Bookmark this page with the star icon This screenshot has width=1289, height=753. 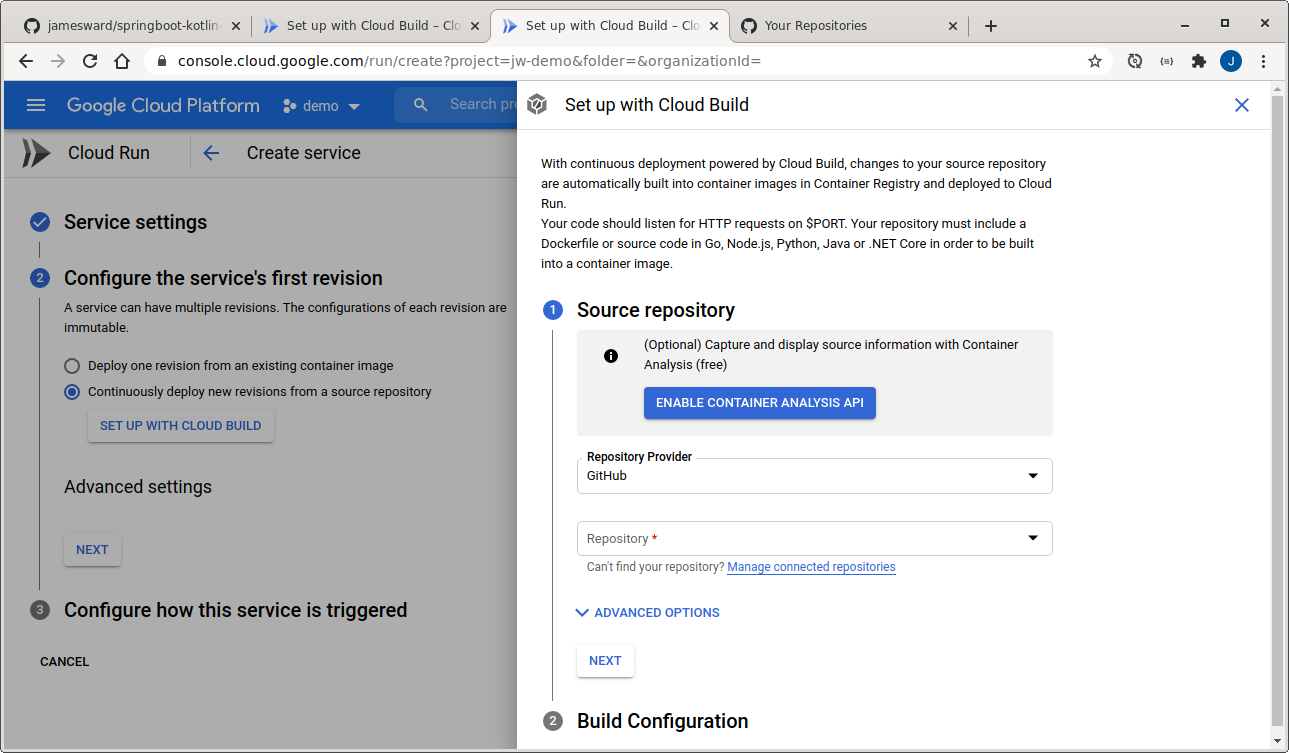point(1094,61)
